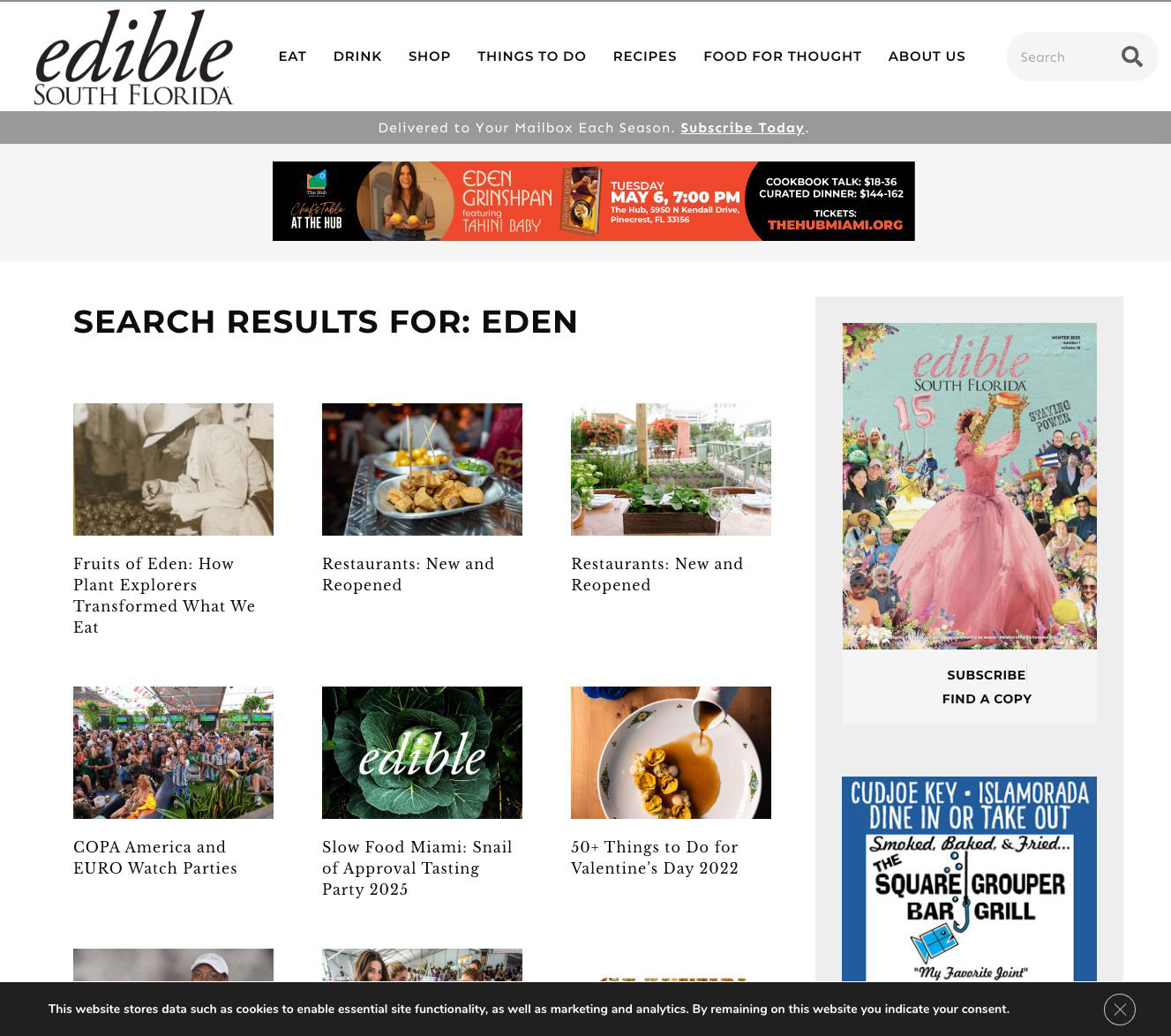Open the DRINK menu
This screenshot has height=1036, width=1171.
click(357, 56)
